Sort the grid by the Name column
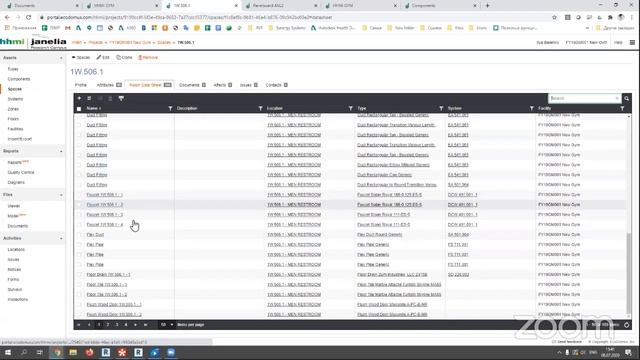Viewport: 640px width, 360px height. point(93,108)
